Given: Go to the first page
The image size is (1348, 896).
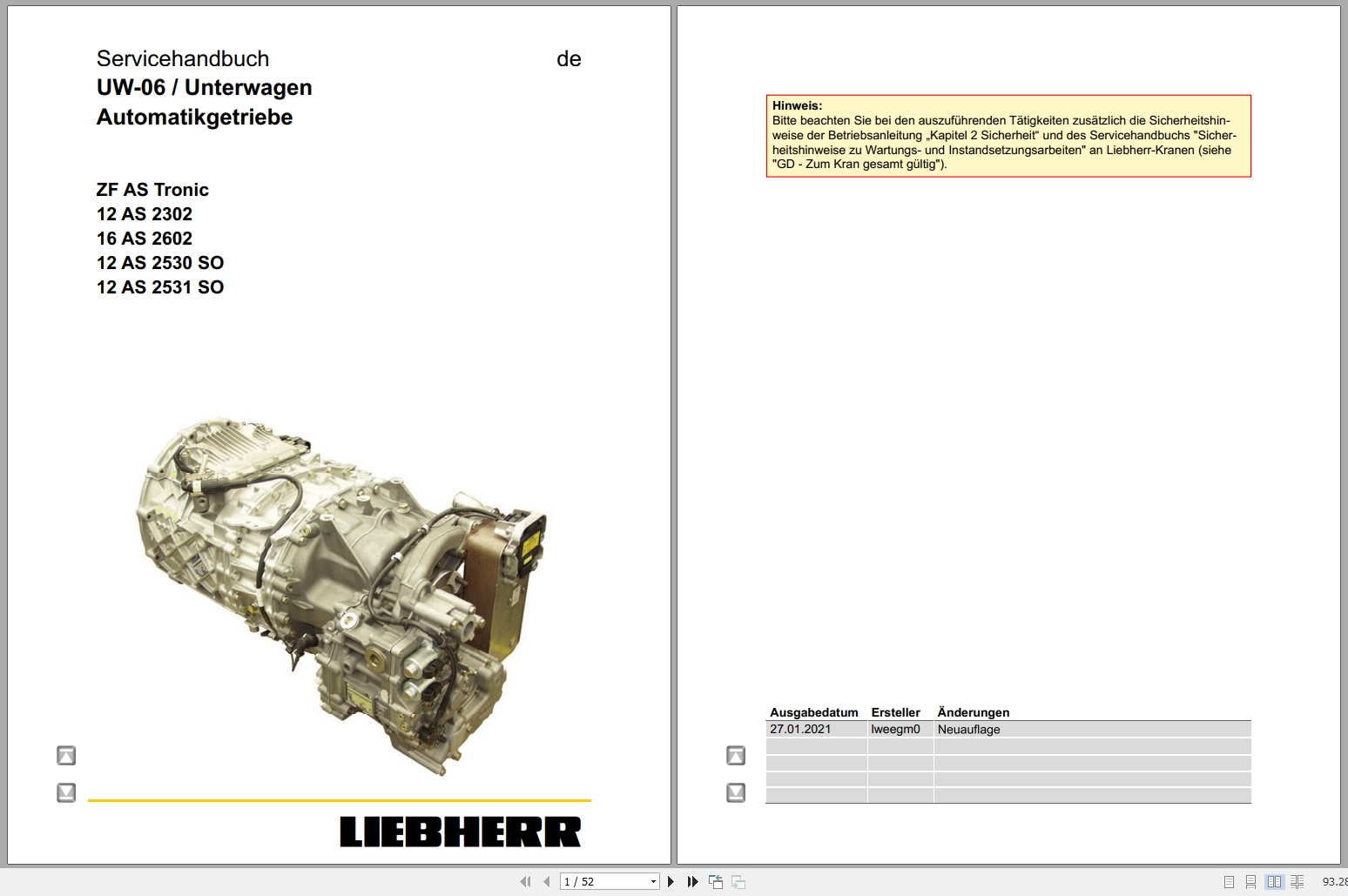Looking at the screenshot, I should (x=525, y=882).
